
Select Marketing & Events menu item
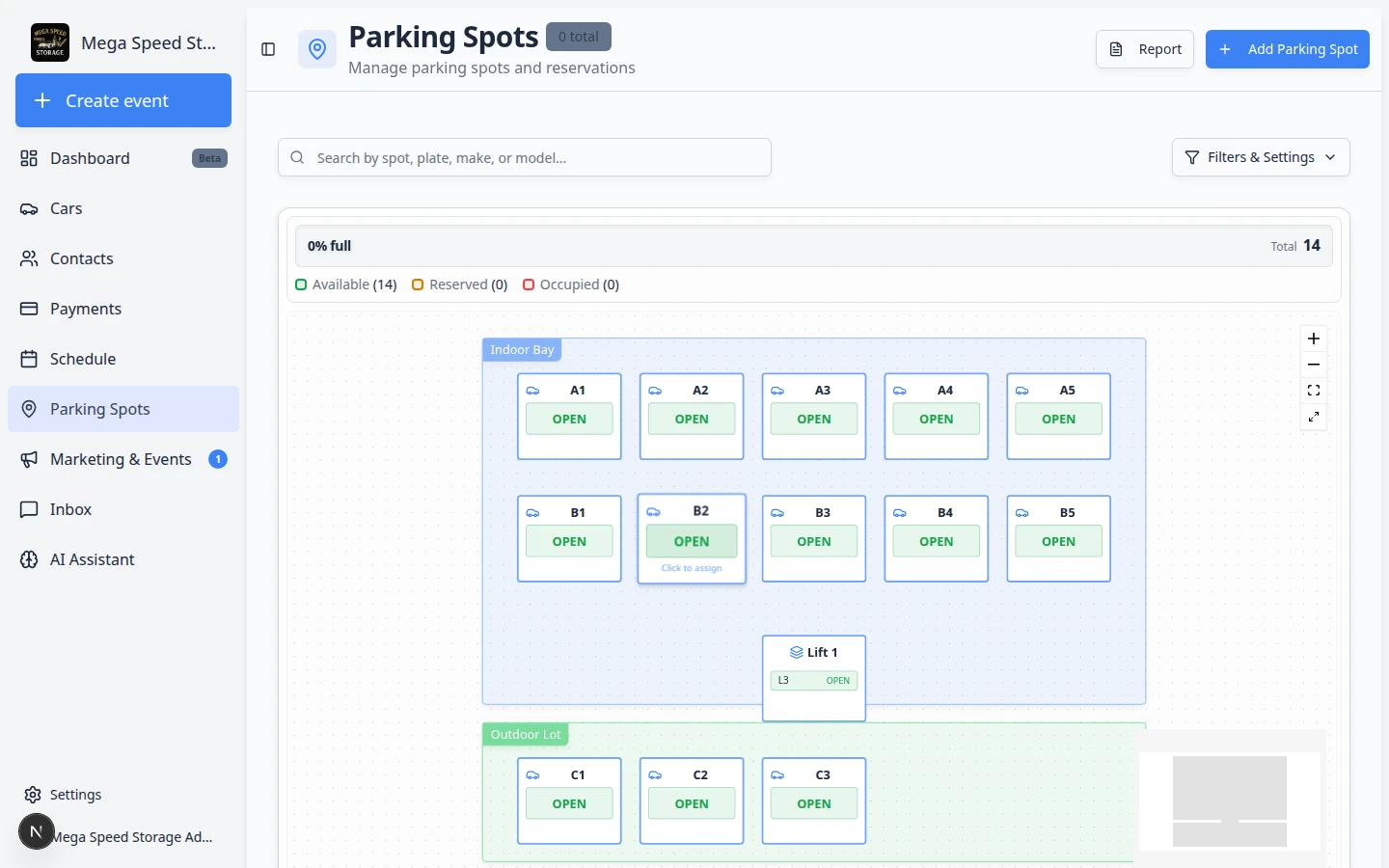click(123, 459)
